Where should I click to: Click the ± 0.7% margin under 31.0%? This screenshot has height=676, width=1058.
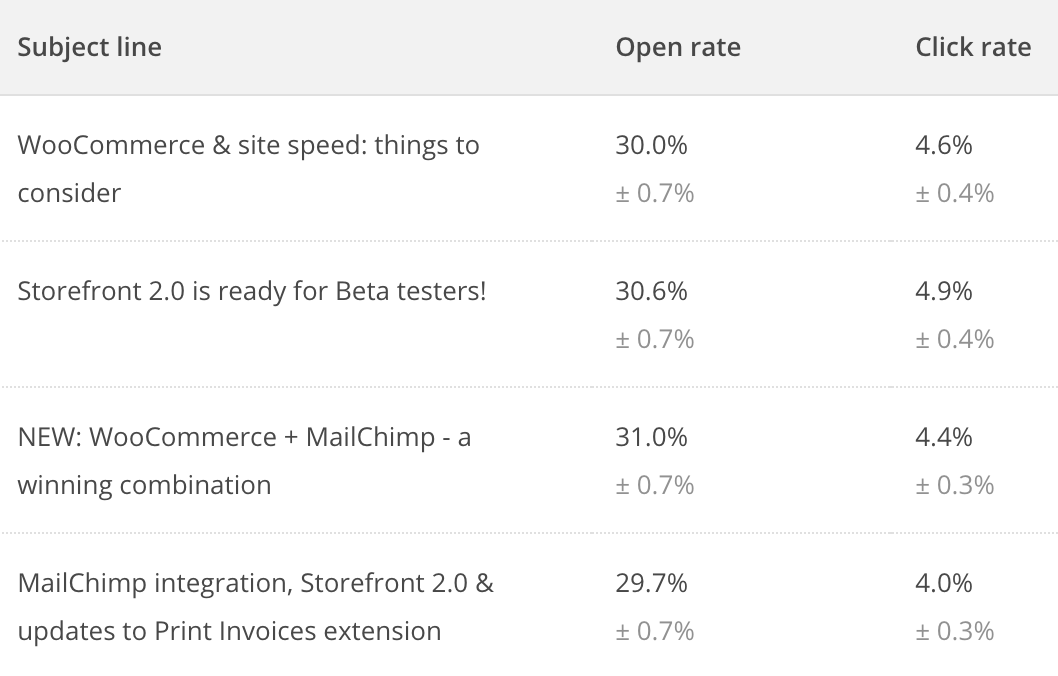[x=655, y=485]
